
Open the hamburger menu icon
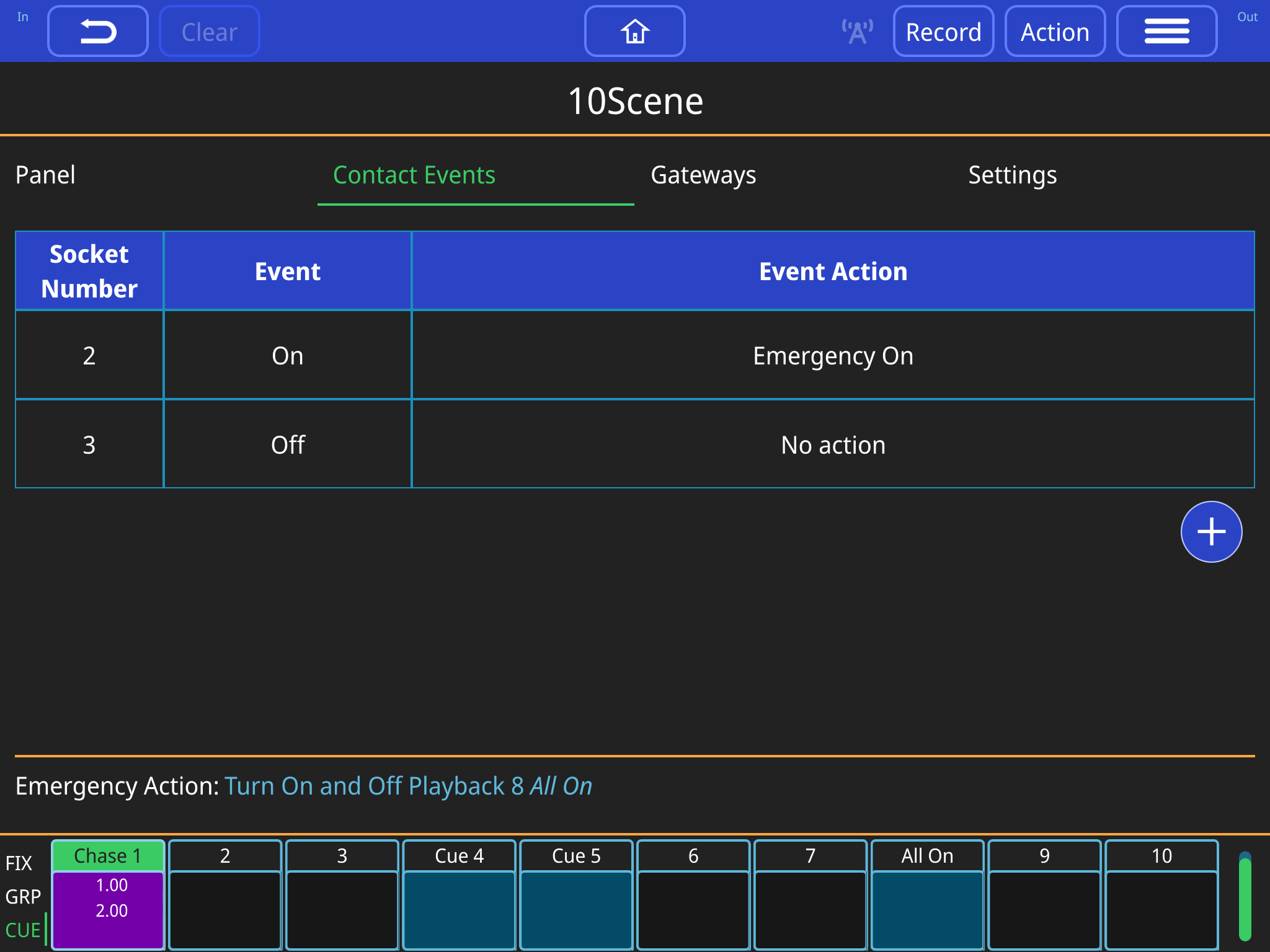tap(1166, 31)
